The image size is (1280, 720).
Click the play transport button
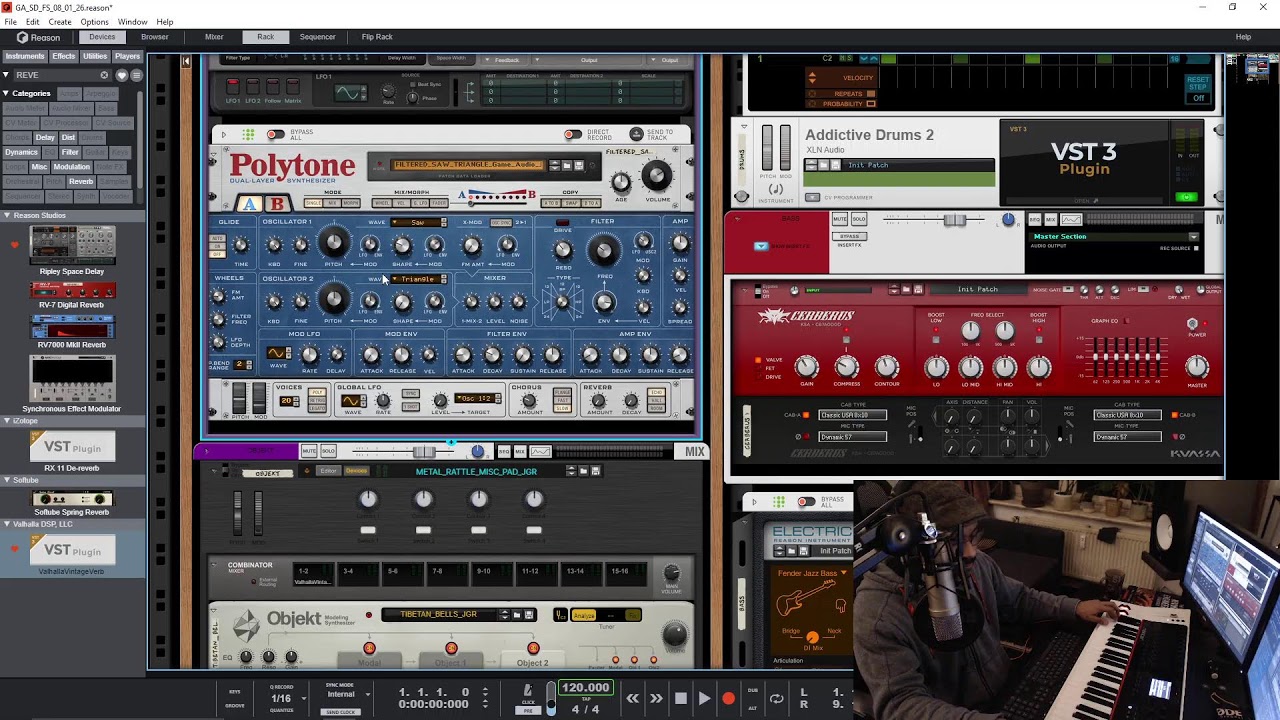pos(704,699)
